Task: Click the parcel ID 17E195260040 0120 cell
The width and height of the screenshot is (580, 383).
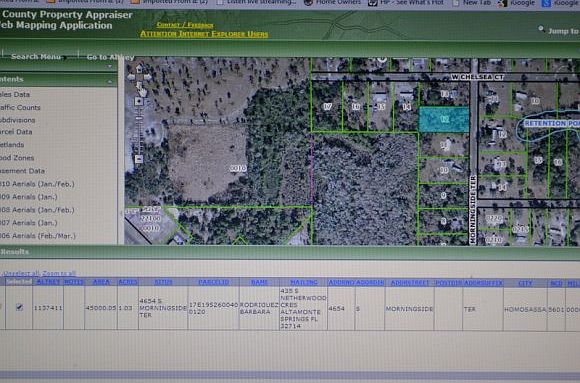Action: (213, 308)
